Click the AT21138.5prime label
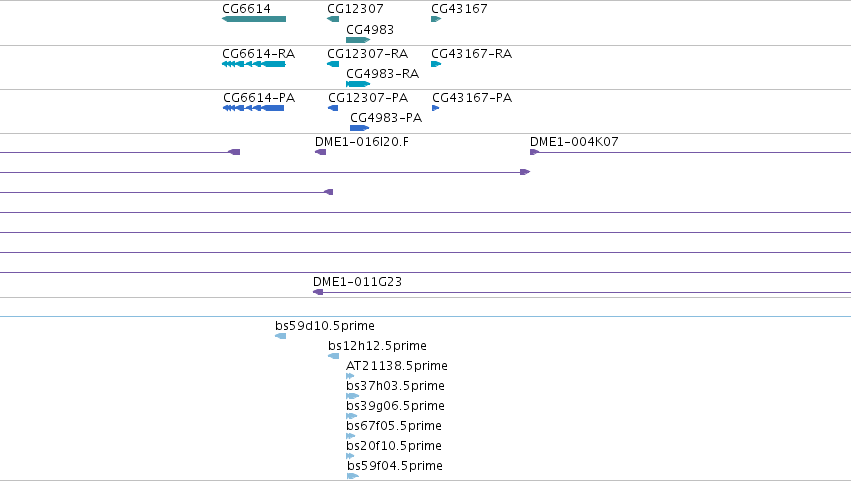This screenshot has width=851, height=481. click(x=397, y=366)
